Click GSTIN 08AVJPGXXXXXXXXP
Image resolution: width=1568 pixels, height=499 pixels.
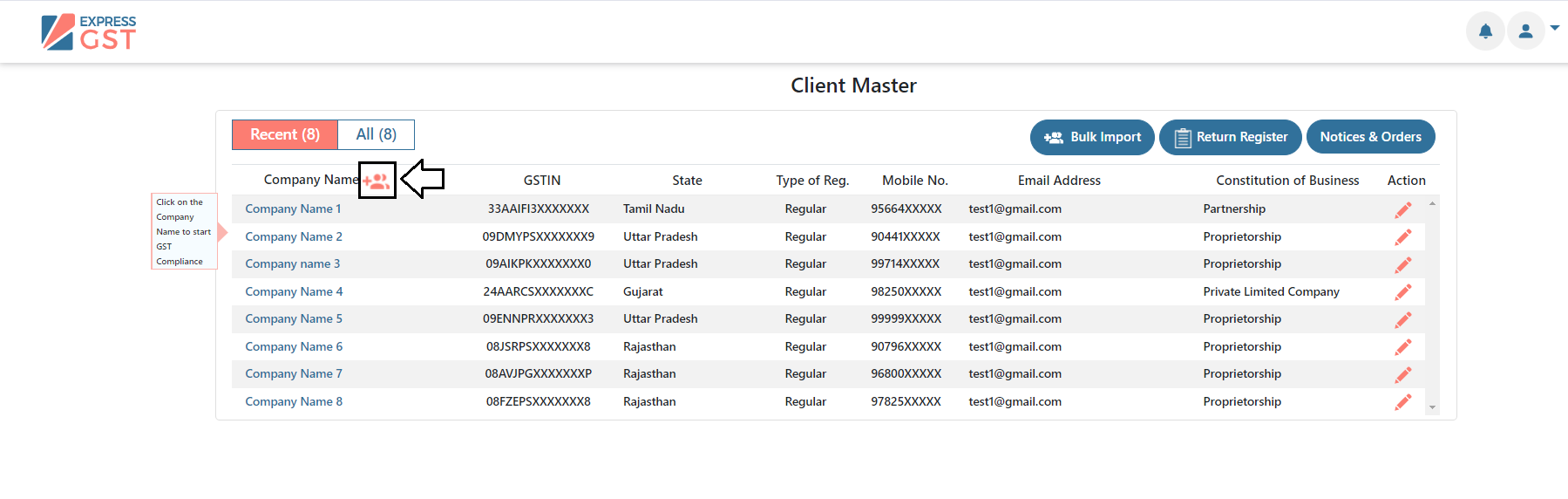(539, 373)
